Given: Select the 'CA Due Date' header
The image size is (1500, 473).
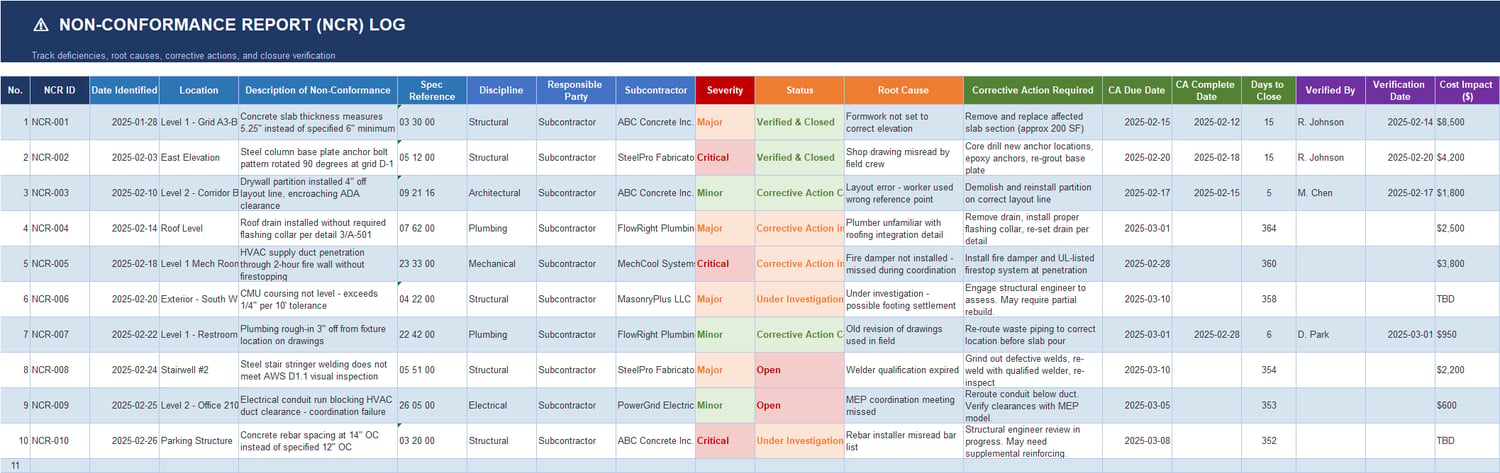Looking at the screenshot, I should (1137, 90).
